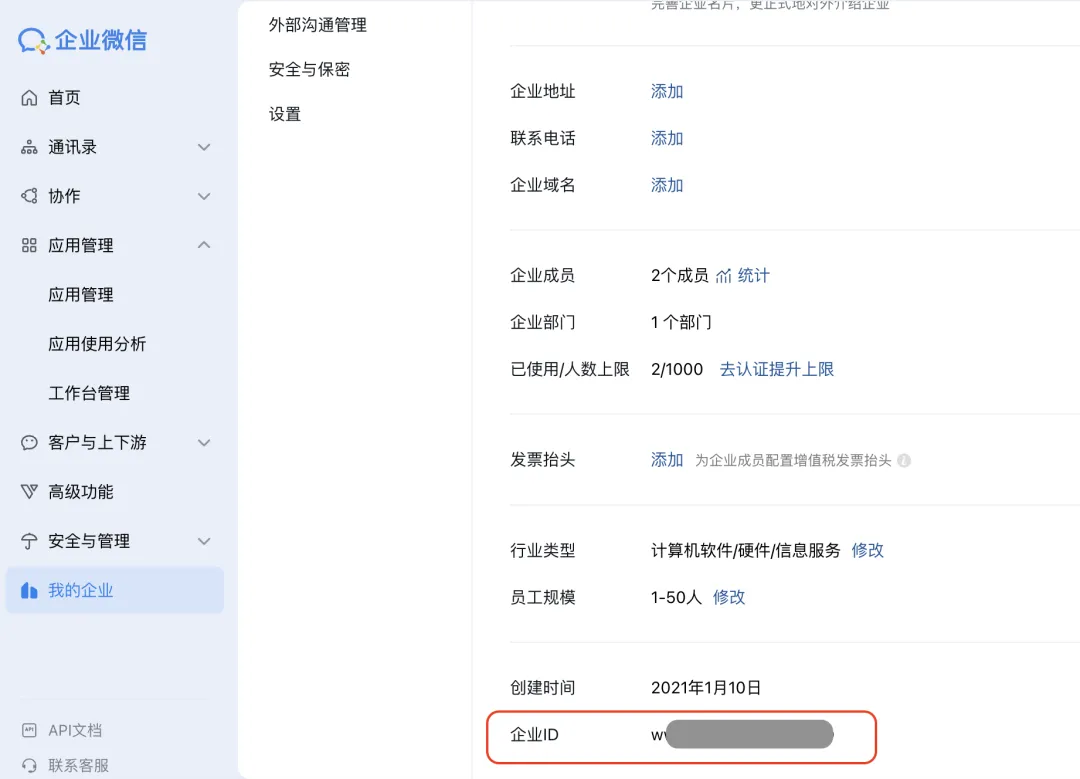
Task: Open 应用使用分析 sub-item
Action: [97, 344]
